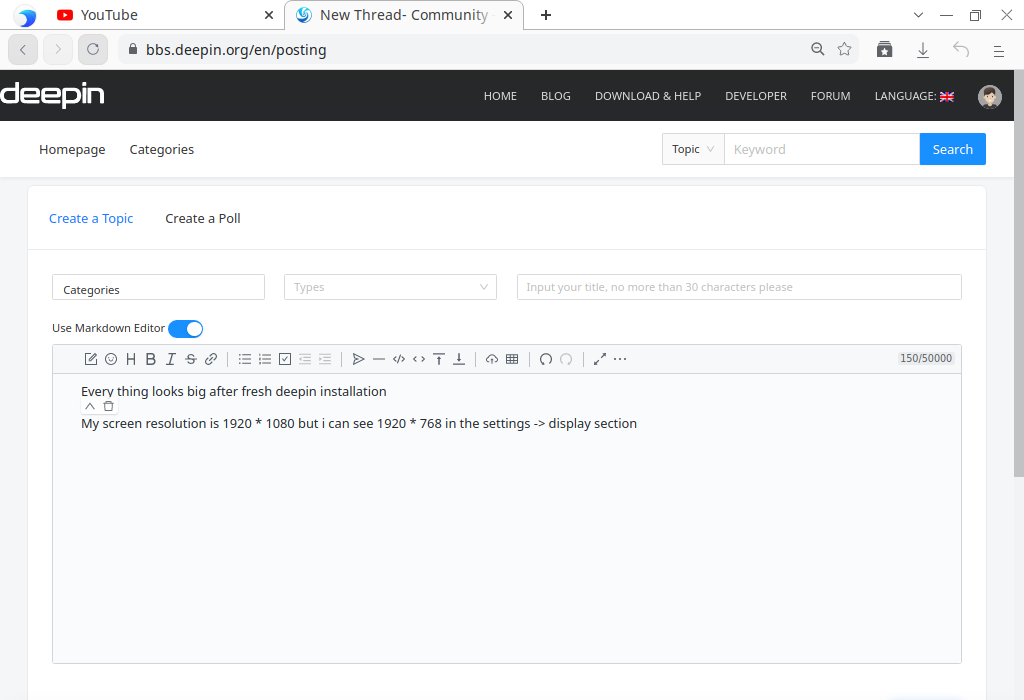Apply strikethrough formatting

[x=191, y=359]
